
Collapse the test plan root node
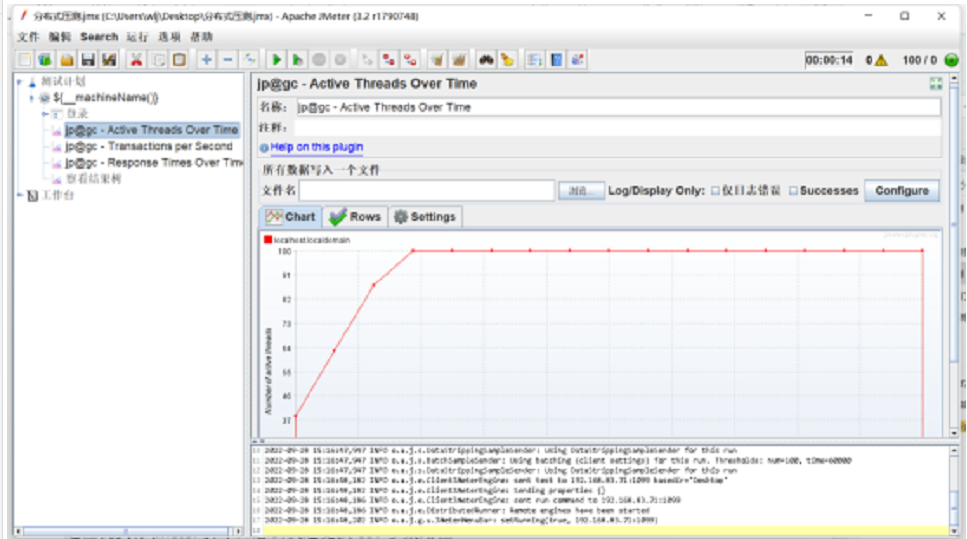(19, 82)
